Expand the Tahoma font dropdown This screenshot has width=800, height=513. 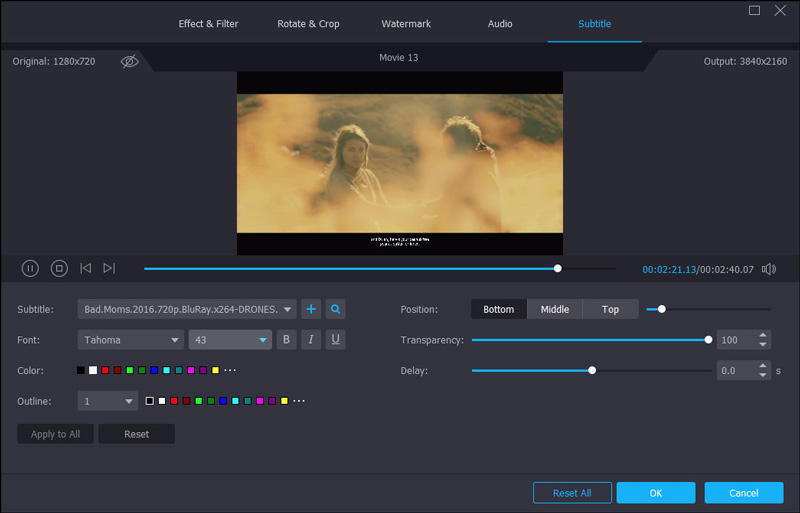tap(175, 341)
